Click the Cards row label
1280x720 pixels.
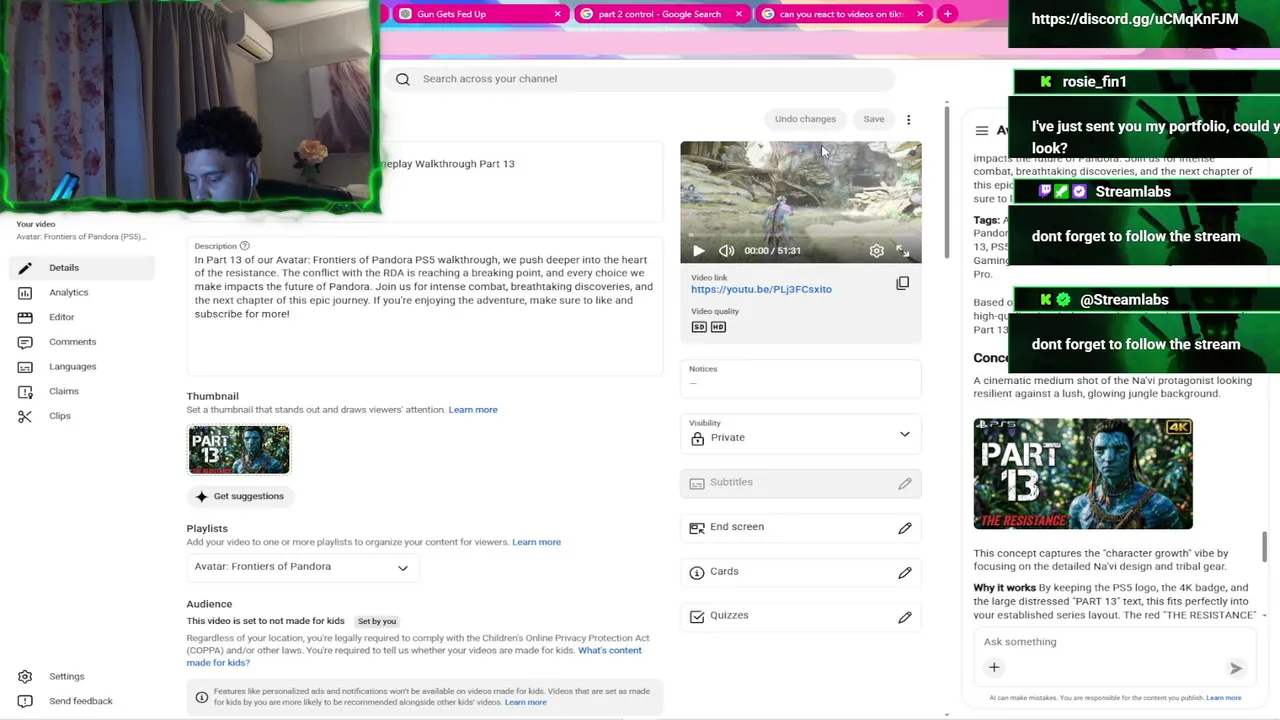[724, 572]
